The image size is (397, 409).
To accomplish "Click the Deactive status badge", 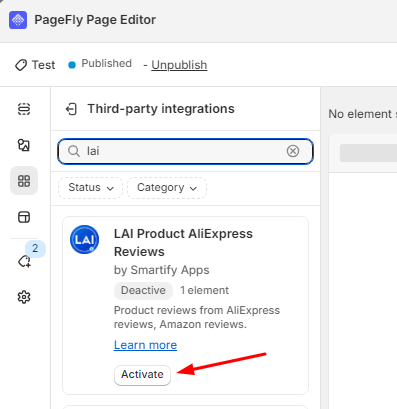I will [x=143, y=290].
